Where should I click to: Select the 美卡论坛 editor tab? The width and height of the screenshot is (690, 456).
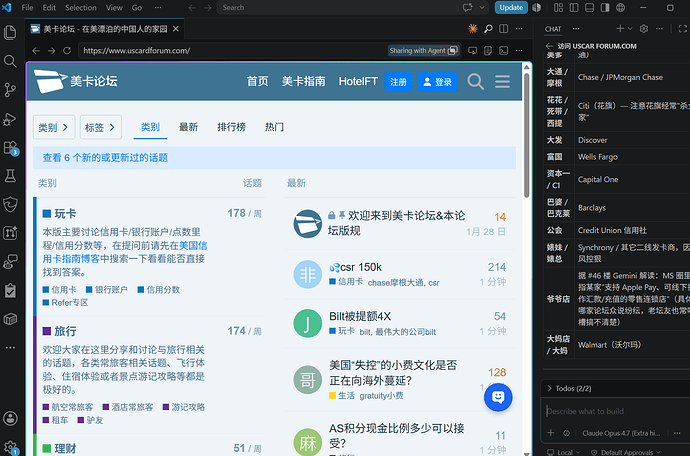coord(105,29)
